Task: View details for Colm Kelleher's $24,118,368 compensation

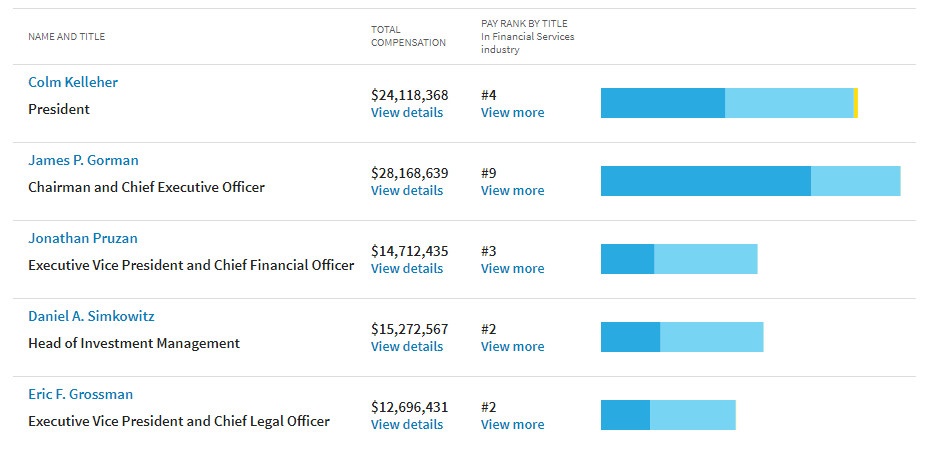Action: click(x=406, y=112)
